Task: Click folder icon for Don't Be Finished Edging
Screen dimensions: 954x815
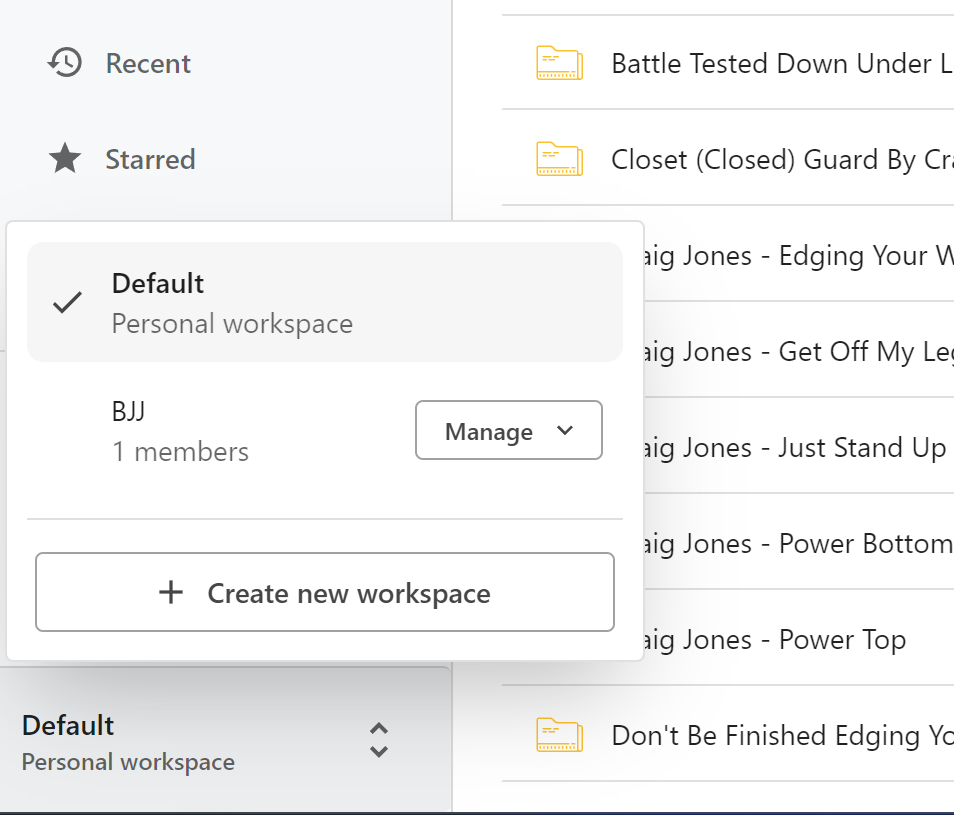Action: [x=559, y=735]
